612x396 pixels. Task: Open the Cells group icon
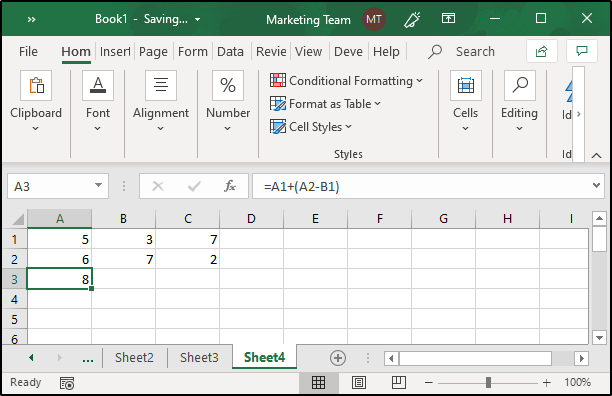[466, 85]
